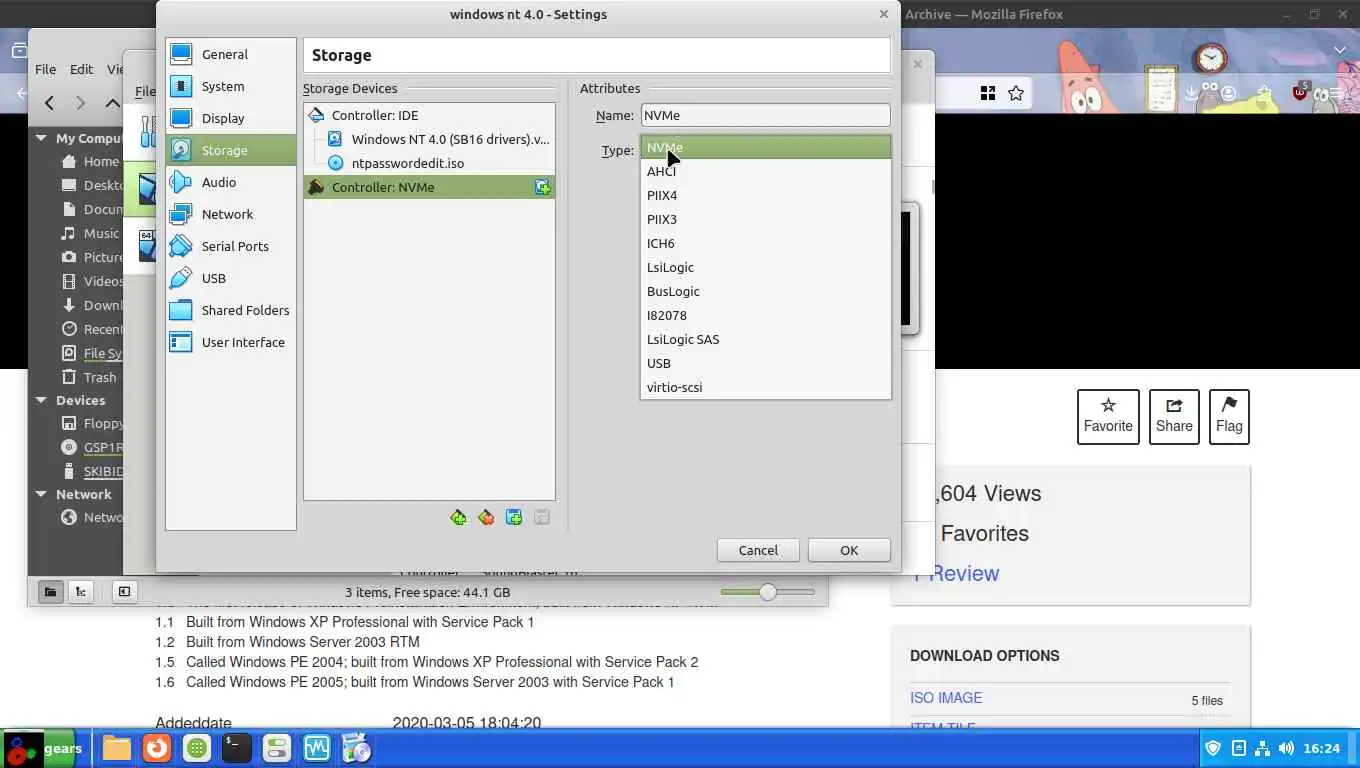
Task: Choose LsiLogic controller type
Action: [x=765, y=267]
